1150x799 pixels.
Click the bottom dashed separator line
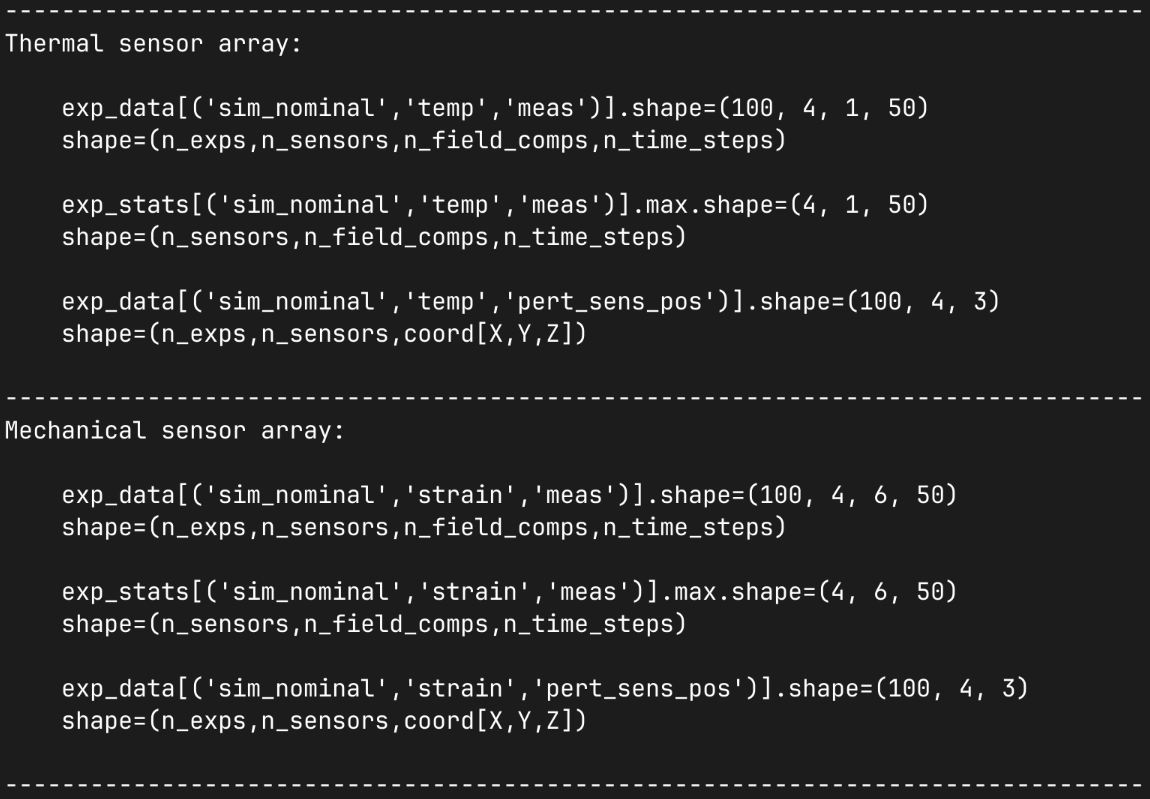[x=575, y=785]
